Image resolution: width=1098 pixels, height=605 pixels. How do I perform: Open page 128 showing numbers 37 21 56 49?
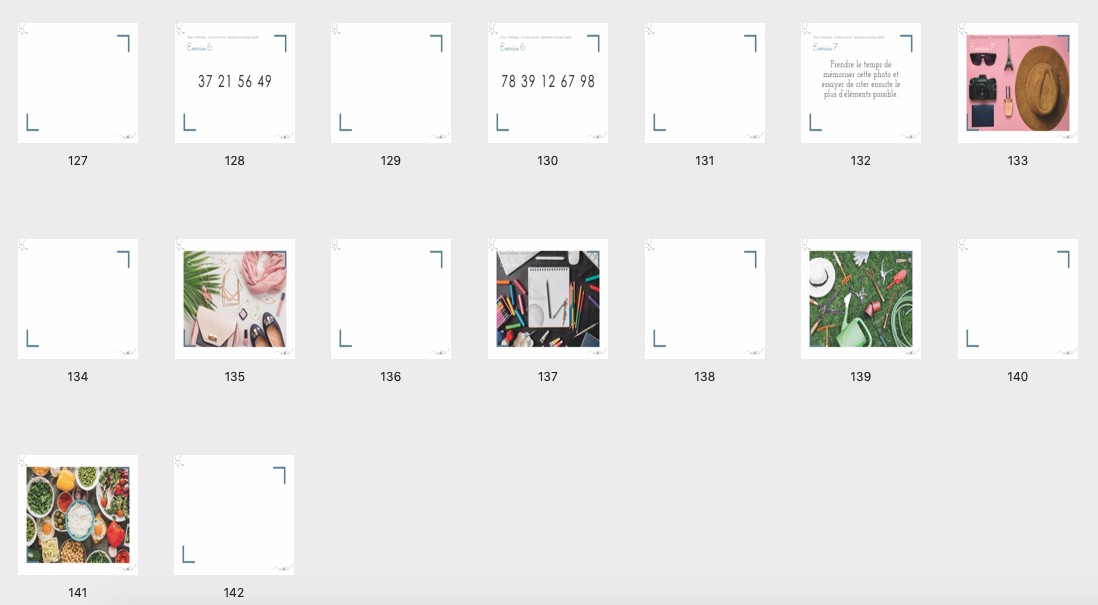pos(235,83)
